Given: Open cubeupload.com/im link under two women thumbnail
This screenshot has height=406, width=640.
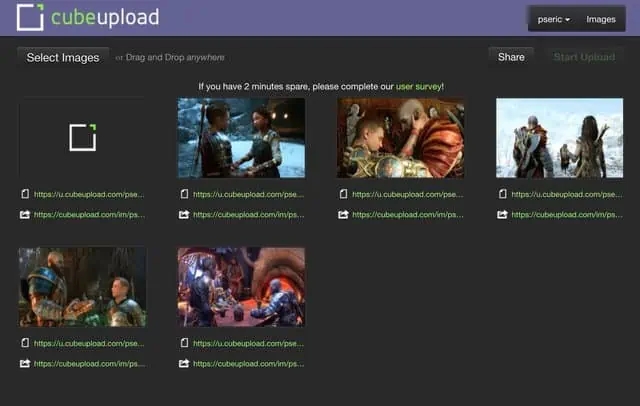Looking at the screenshot, I should point(249,215).
